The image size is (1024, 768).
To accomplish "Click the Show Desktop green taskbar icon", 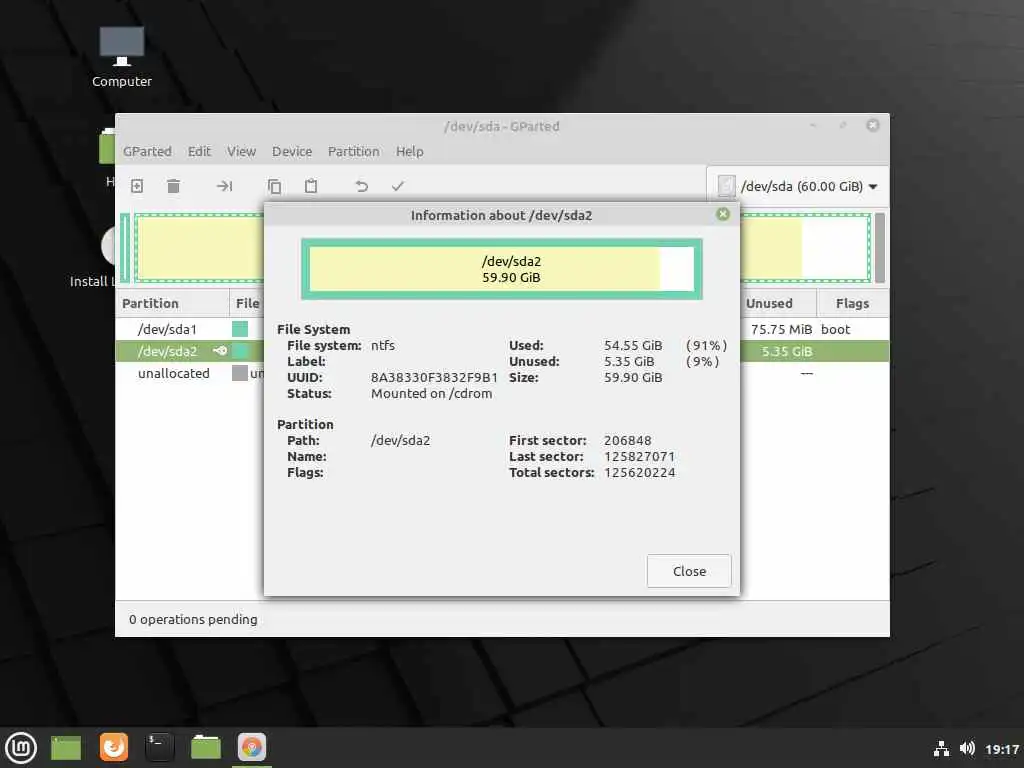I will tap(66, 748).
